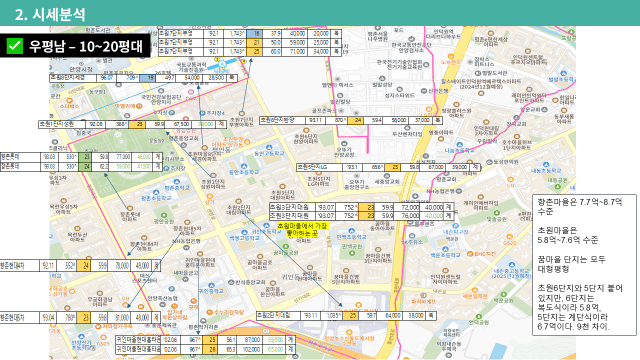Click the 초원5단지LG apartment map marker
Screen dimensions: 640x360
click(318, 173)
